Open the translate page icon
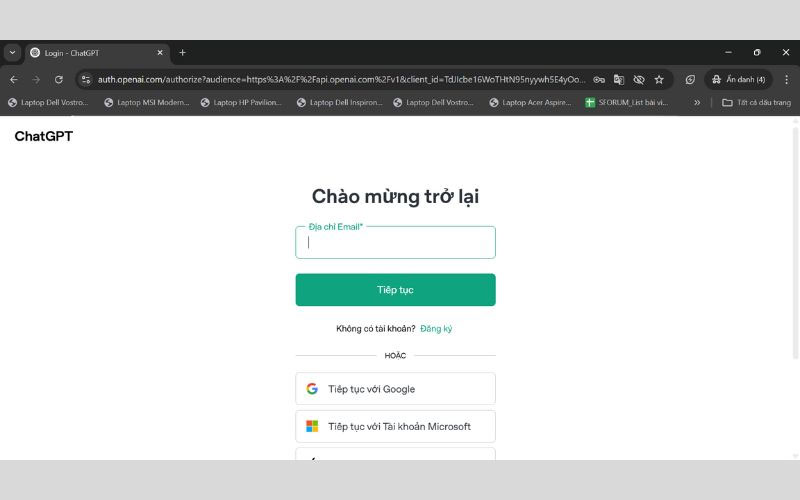This screenshot has width=800, height=500. [619, 80]
